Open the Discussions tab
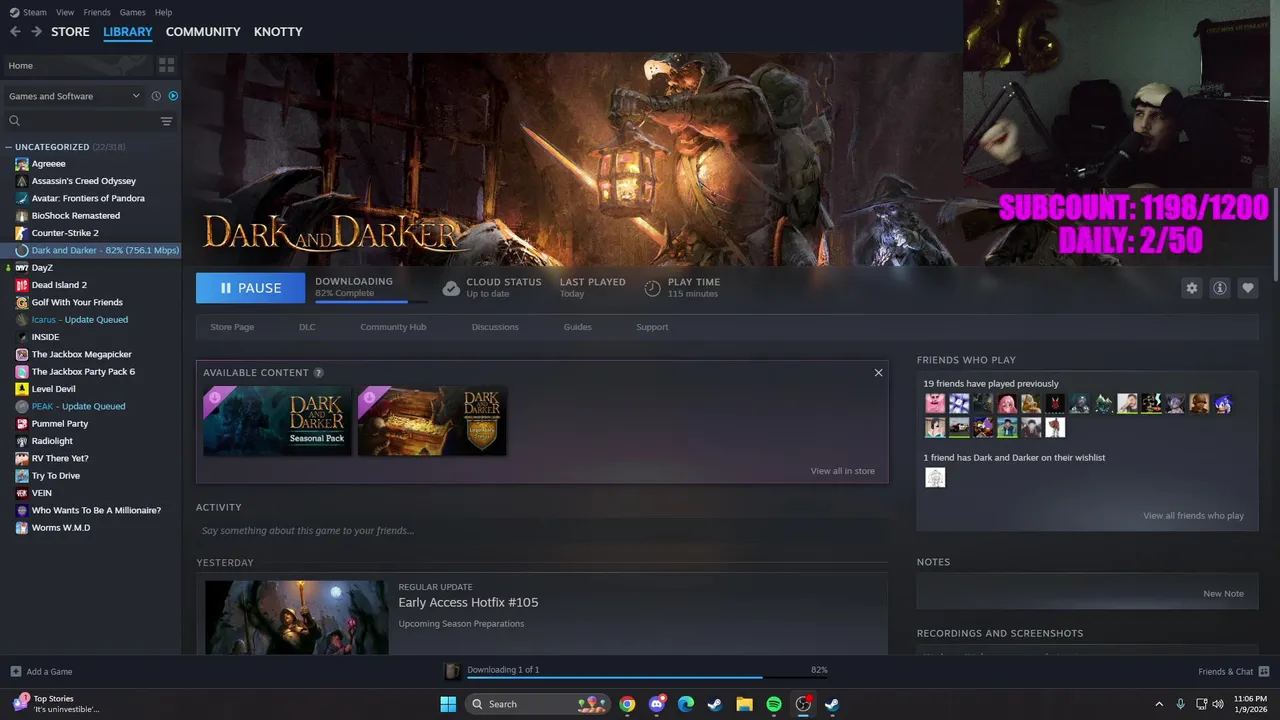1280x720 pixels. point(495,327)
